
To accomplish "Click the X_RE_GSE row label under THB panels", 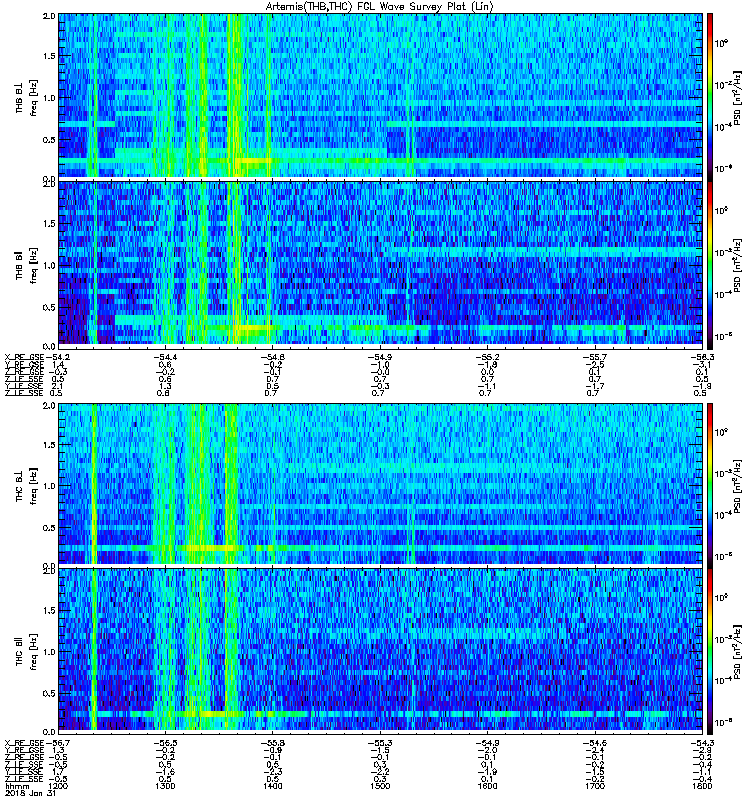I will pos(24,357).
